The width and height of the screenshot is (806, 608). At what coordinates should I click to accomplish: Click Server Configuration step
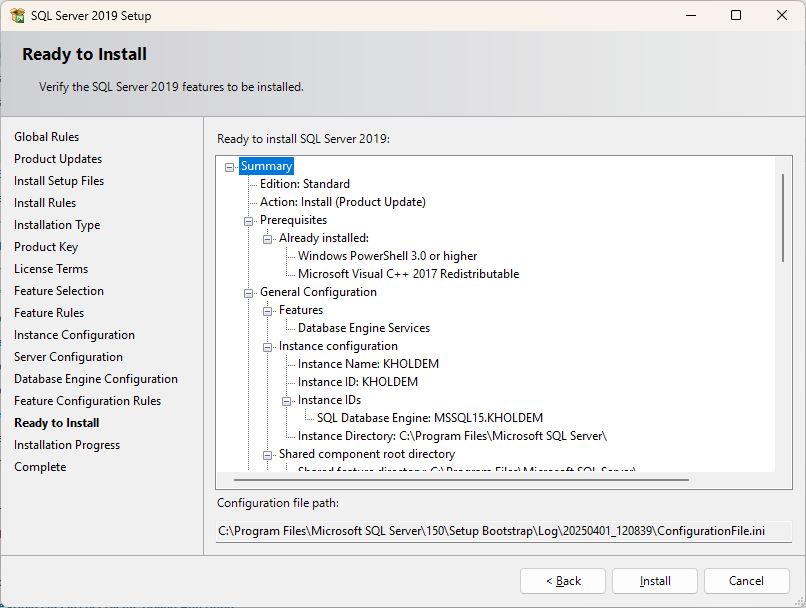(x=68, y=357)
